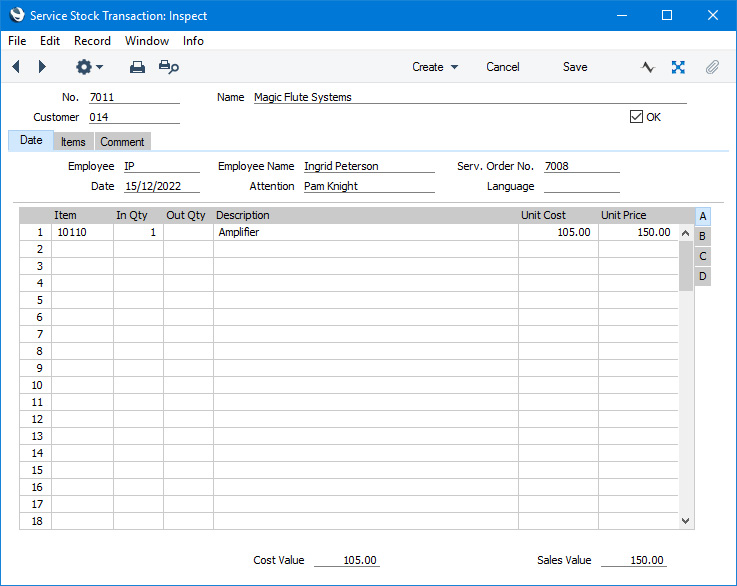Click Serv. Order No. field 7008
The height and width of the screenshot is (586, 737).
pos(581,166)
